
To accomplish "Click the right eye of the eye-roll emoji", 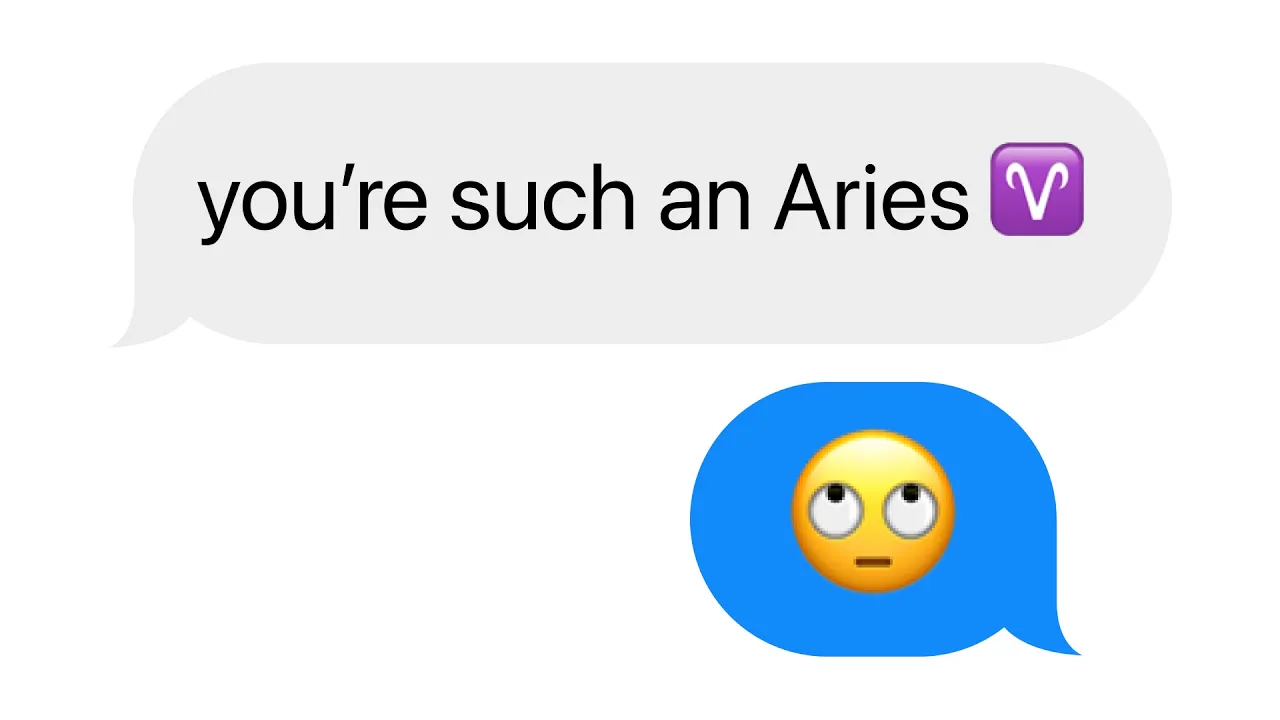I will click(x=910, y=508).
